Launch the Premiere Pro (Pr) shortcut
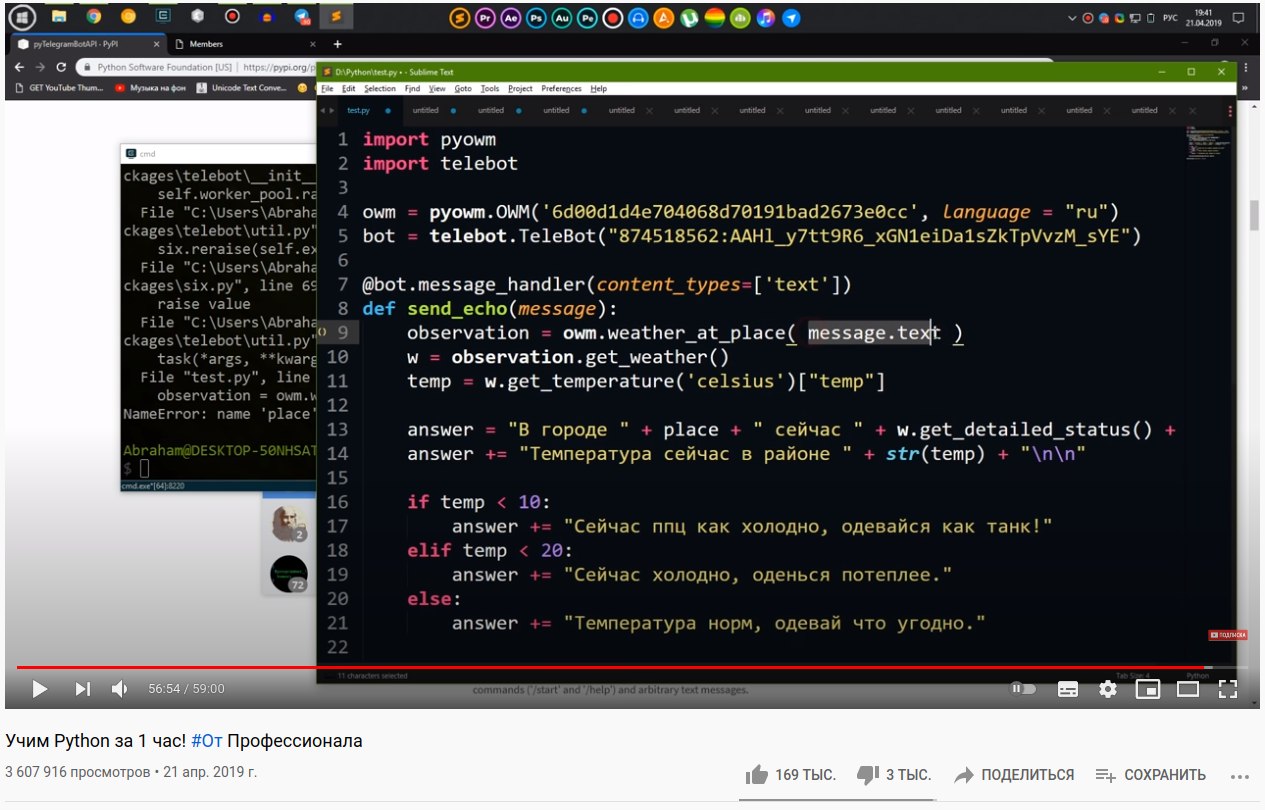The height and width of the screenshot is (810, 1265). [486, 17]
